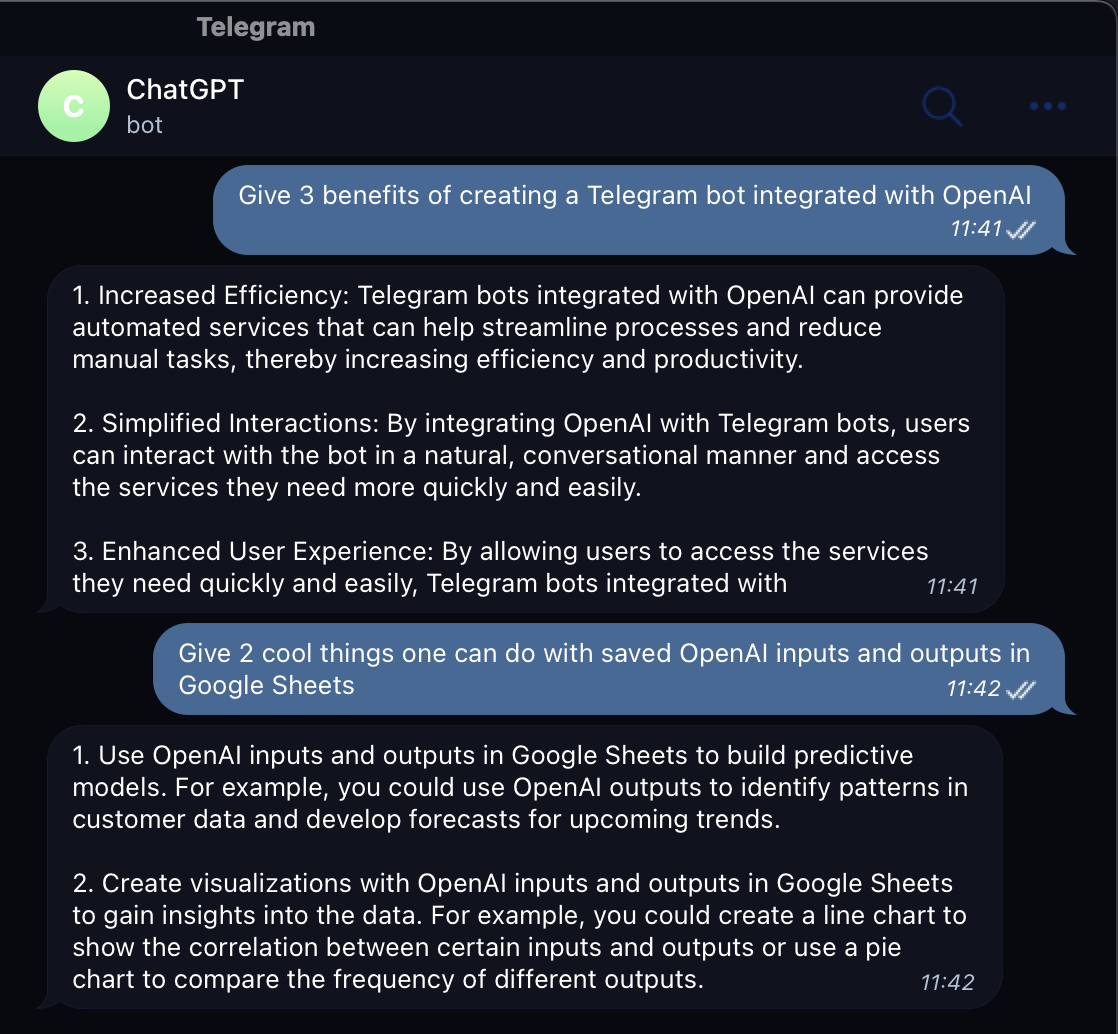Click 11:42 timestamp on last bot reply

click(947, 982)
